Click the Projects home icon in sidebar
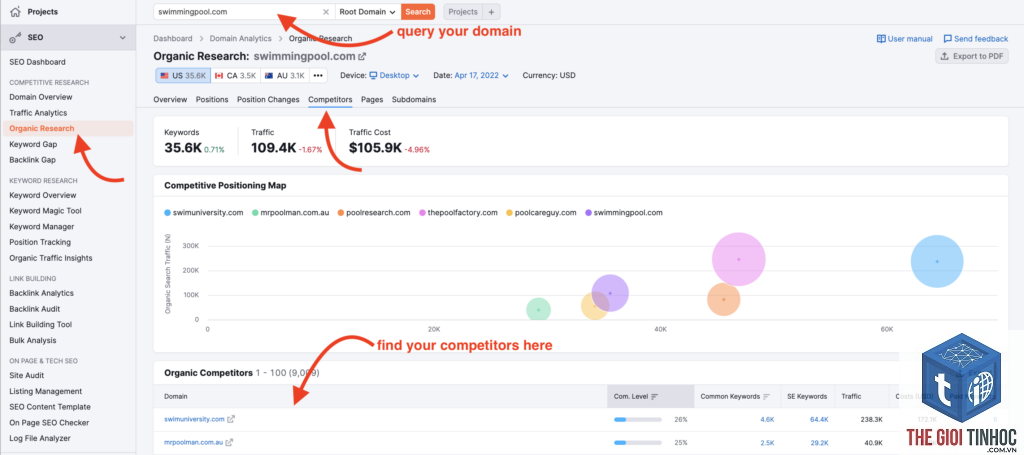The image size is (1024, 455). (x=16, y=12)
